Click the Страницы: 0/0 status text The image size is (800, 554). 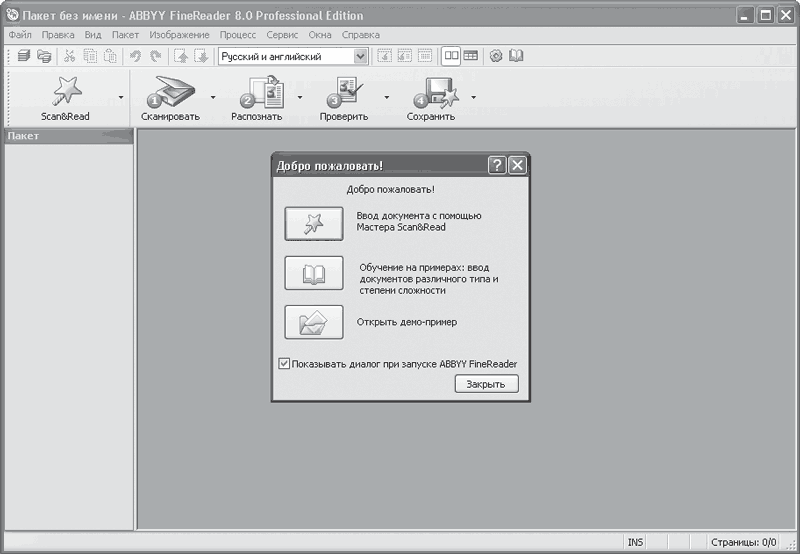743,542
